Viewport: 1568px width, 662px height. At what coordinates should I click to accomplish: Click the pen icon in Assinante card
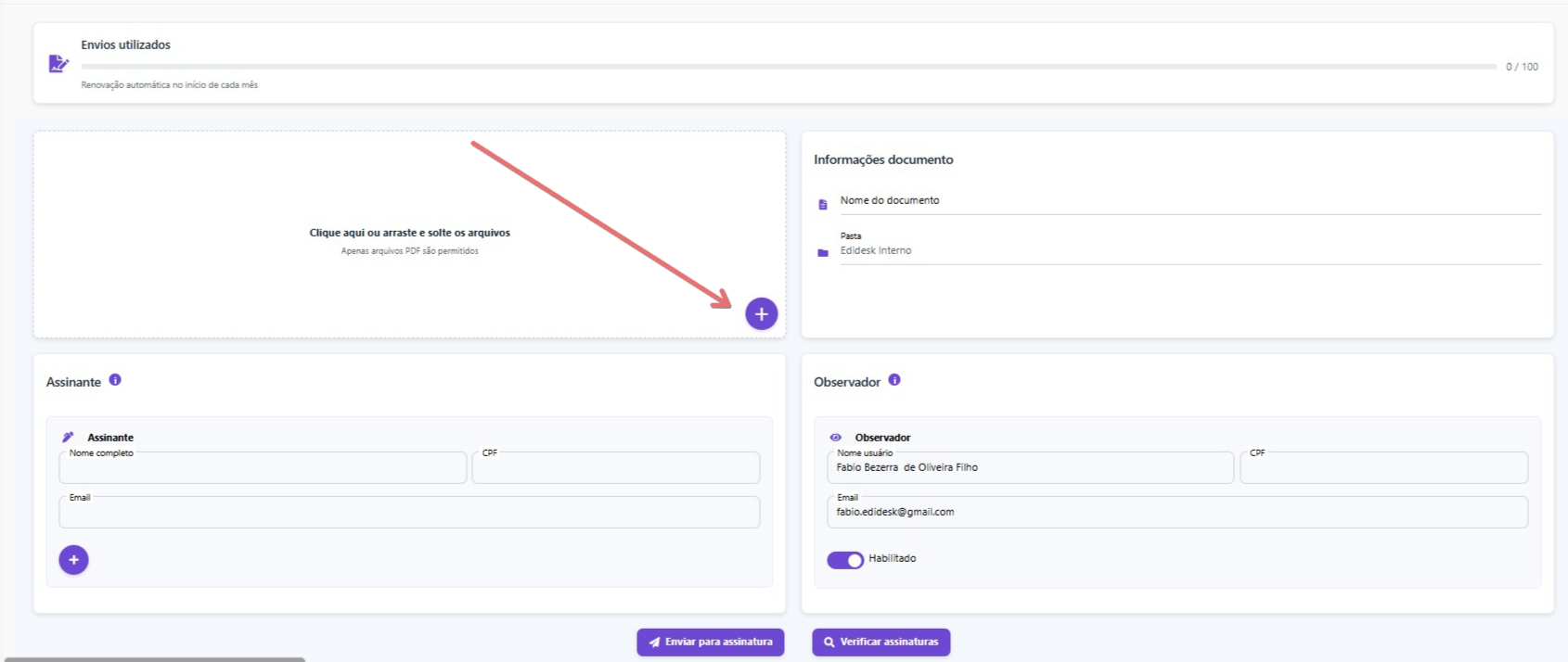68,438
